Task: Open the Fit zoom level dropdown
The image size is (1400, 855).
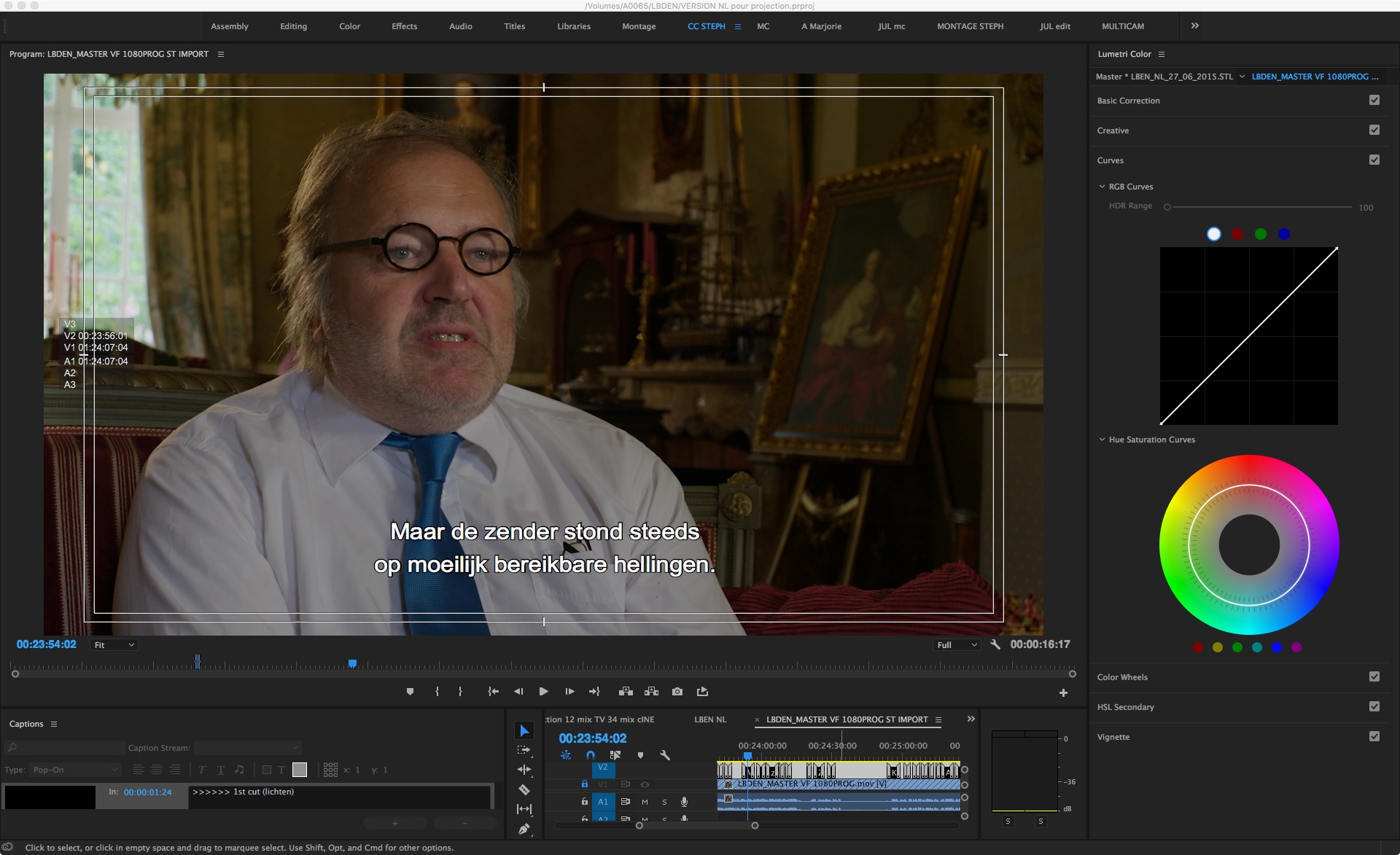Action: pyautogui.click(x=114, y=645)
